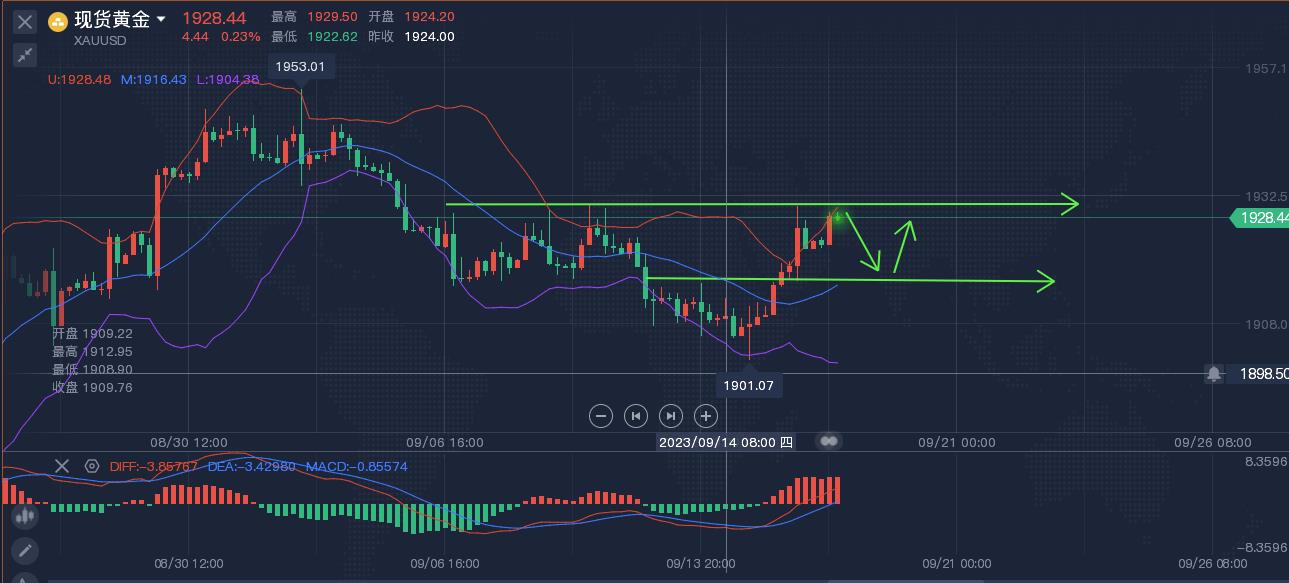
Task: Step to next bar with skip-forward button
Action: coord(670,415)
